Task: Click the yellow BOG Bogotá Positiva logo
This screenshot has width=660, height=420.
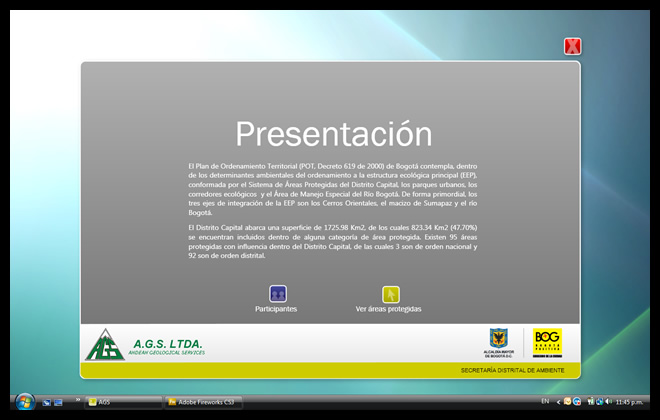Action: point(547,340)
